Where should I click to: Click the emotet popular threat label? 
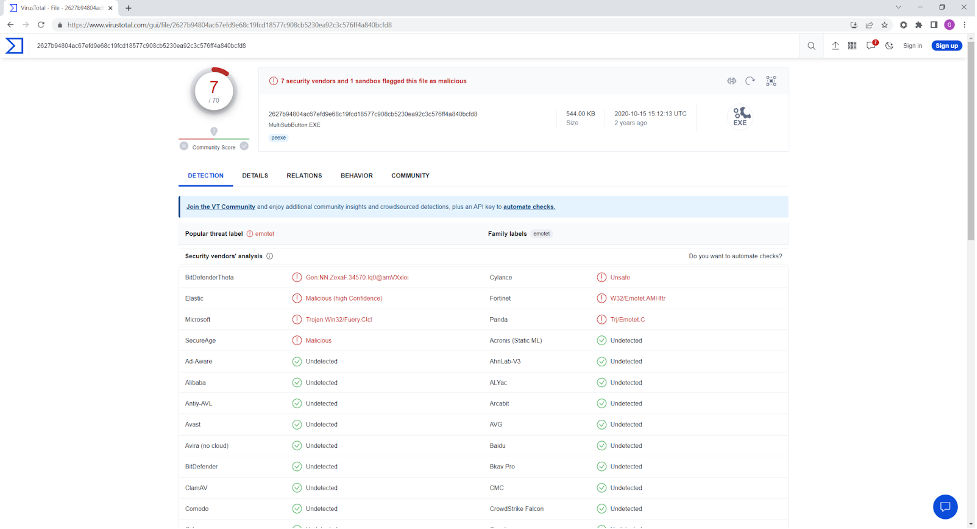(x=264, y=234)
